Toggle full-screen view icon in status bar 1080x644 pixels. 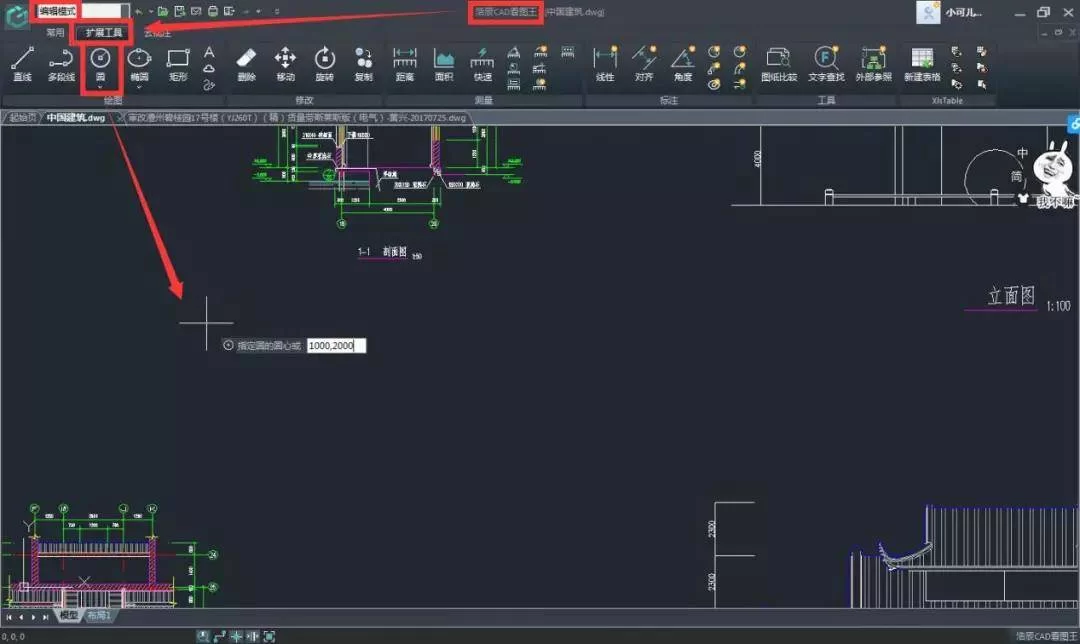pos(269,636)
